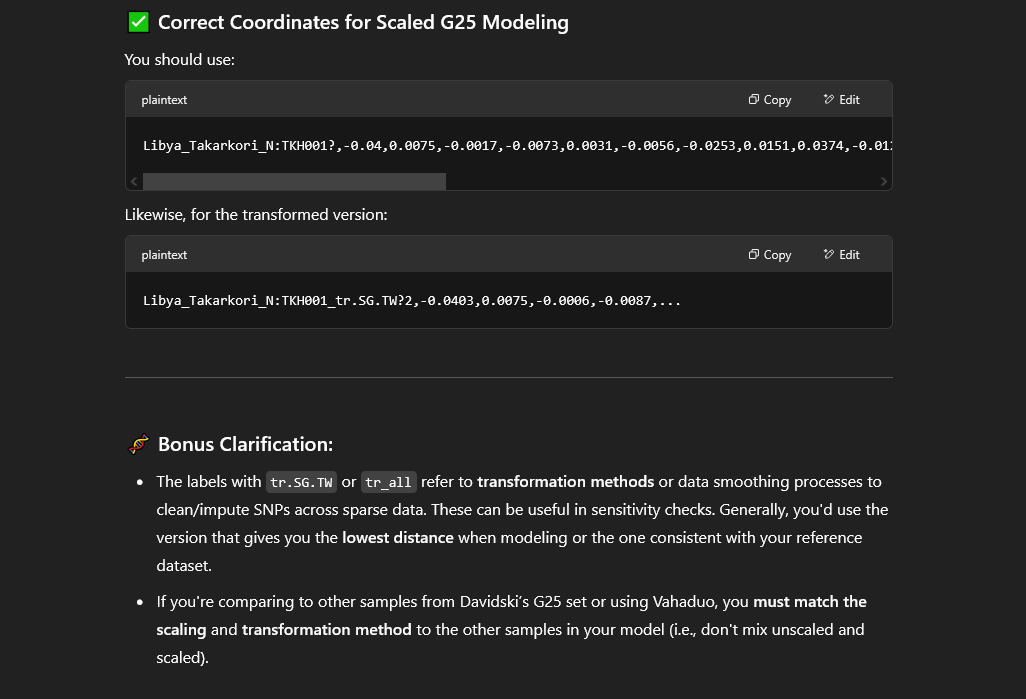This screenshot has width=1026, height=699.
Task: Click the TKH001_tr.SG.TW transformed coordinate line
Action: [412, 300]
